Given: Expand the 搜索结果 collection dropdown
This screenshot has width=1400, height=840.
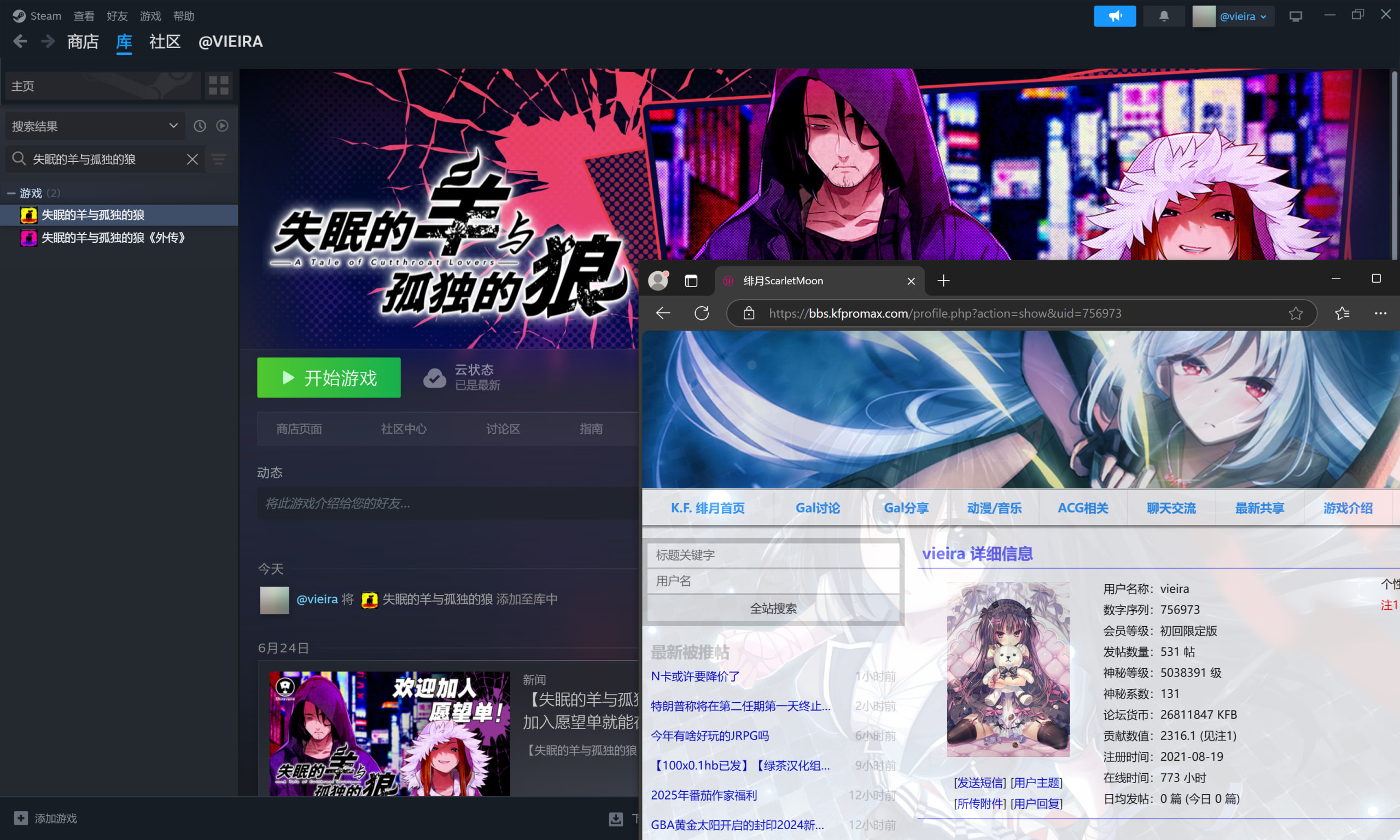Looking at the screenshot, I should [x=173, y=126].
